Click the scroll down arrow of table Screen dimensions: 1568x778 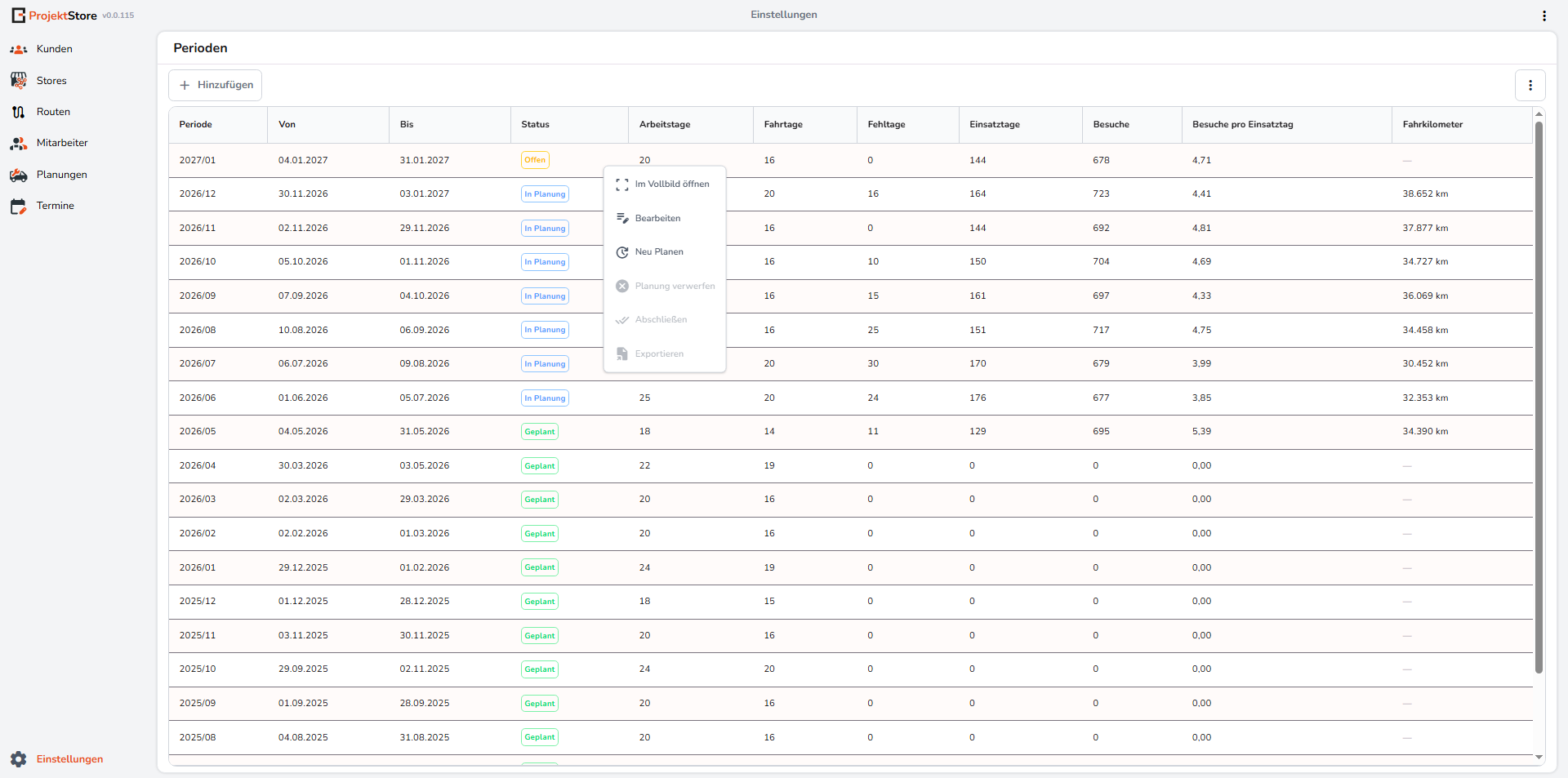(x=1539, y=758)
